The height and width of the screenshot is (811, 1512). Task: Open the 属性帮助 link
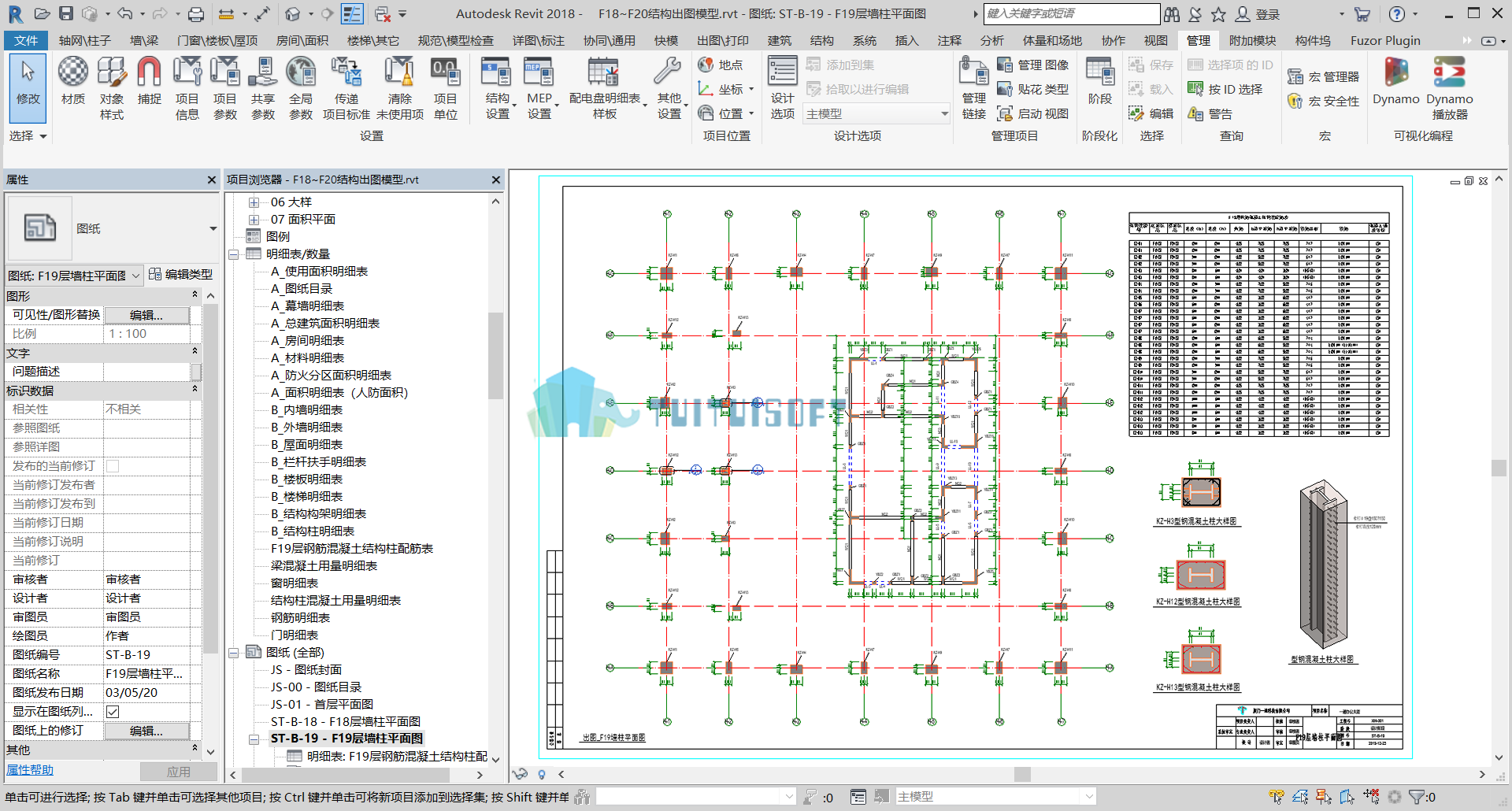pyautogui.click(x=30, y=770)
